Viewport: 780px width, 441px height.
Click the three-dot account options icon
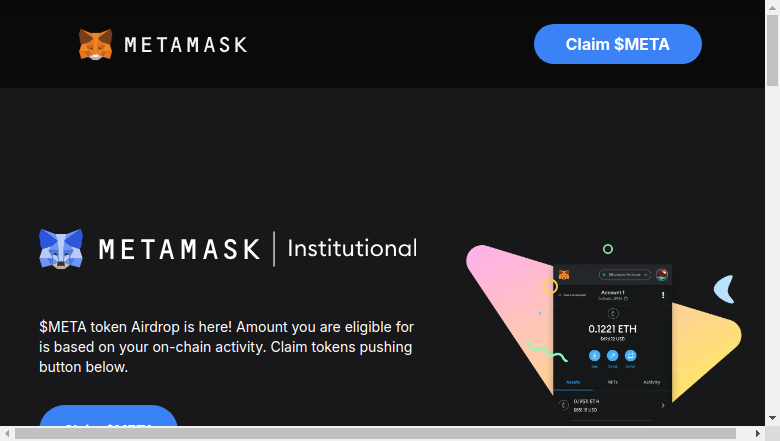tap(663, 295)
